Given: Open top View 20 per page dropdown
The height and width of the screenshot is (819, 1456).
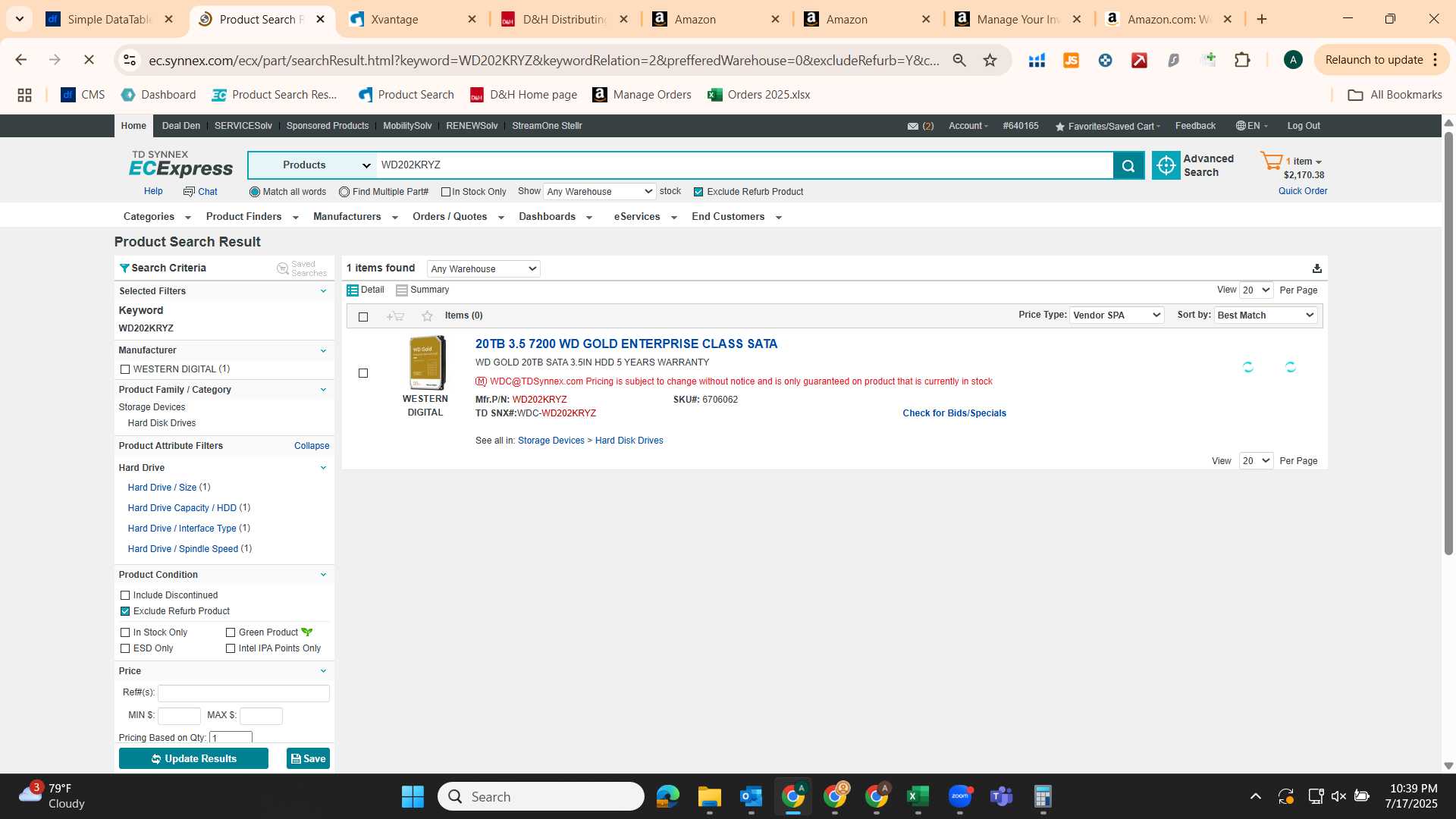Looking at the screenshot, I should [1256, 290].
